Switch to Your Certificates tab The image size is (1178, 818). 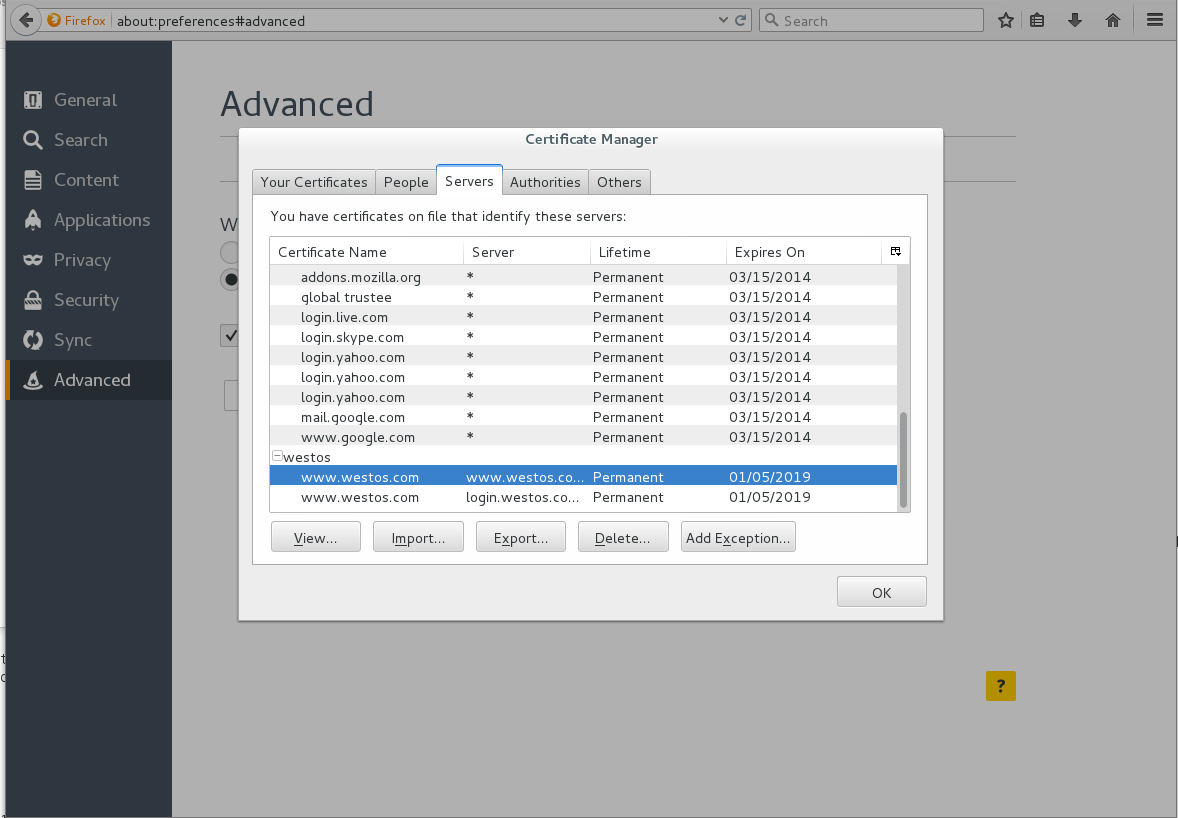point(314,182)
